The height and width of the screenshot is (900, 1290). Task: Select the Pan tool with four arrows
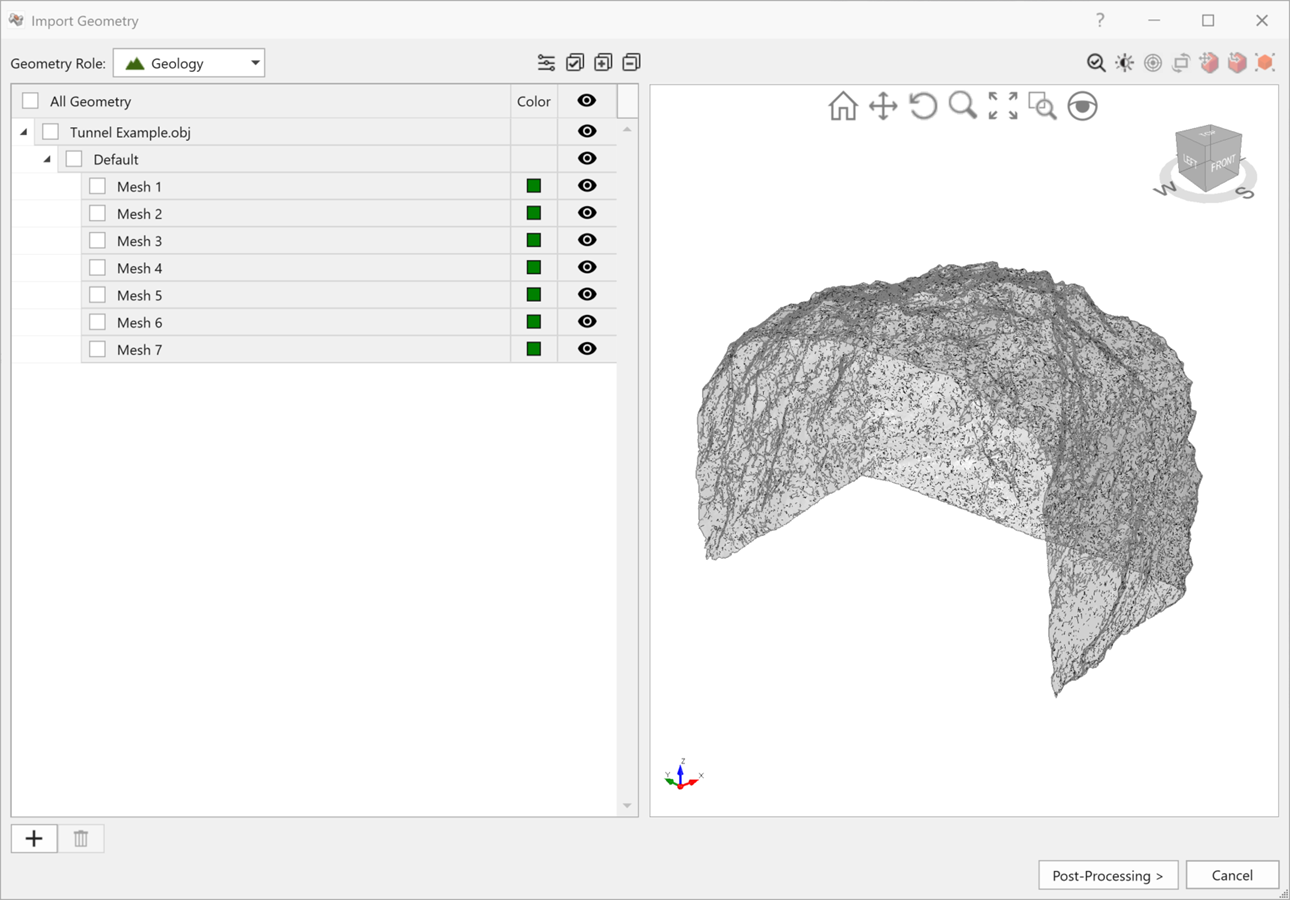coord(882,106)
